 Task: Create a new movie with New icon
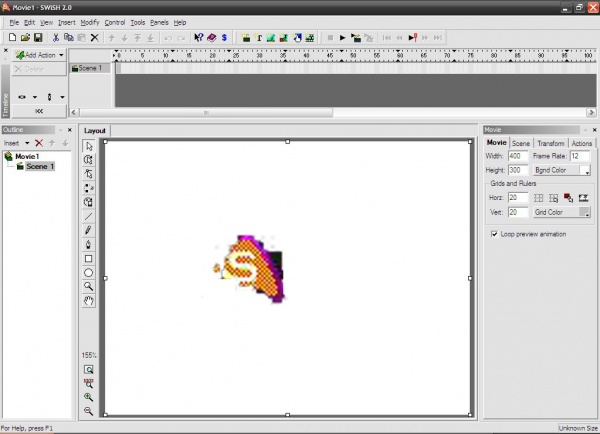12,38
